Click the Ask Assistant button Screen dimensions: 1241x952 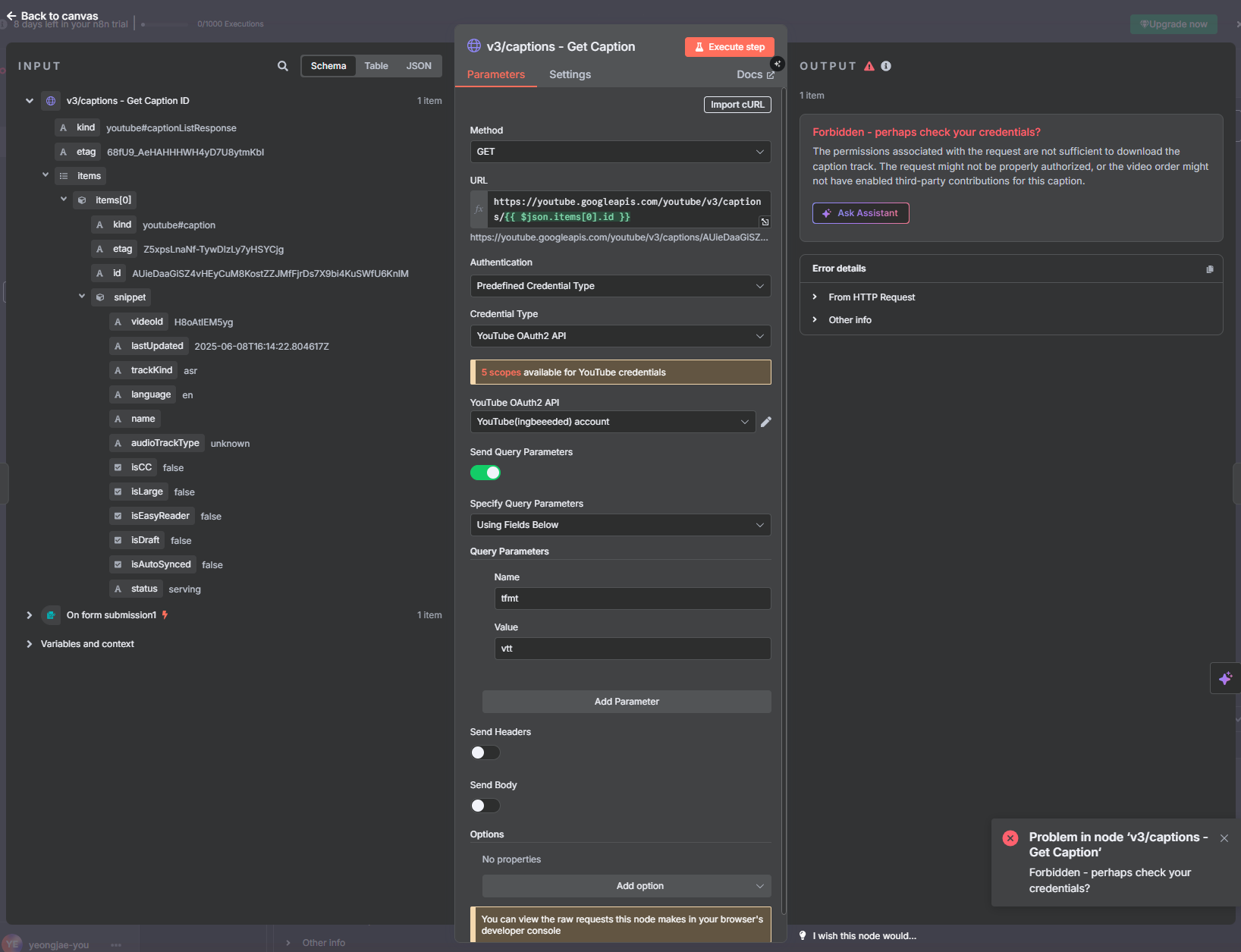tap(860, 213)
